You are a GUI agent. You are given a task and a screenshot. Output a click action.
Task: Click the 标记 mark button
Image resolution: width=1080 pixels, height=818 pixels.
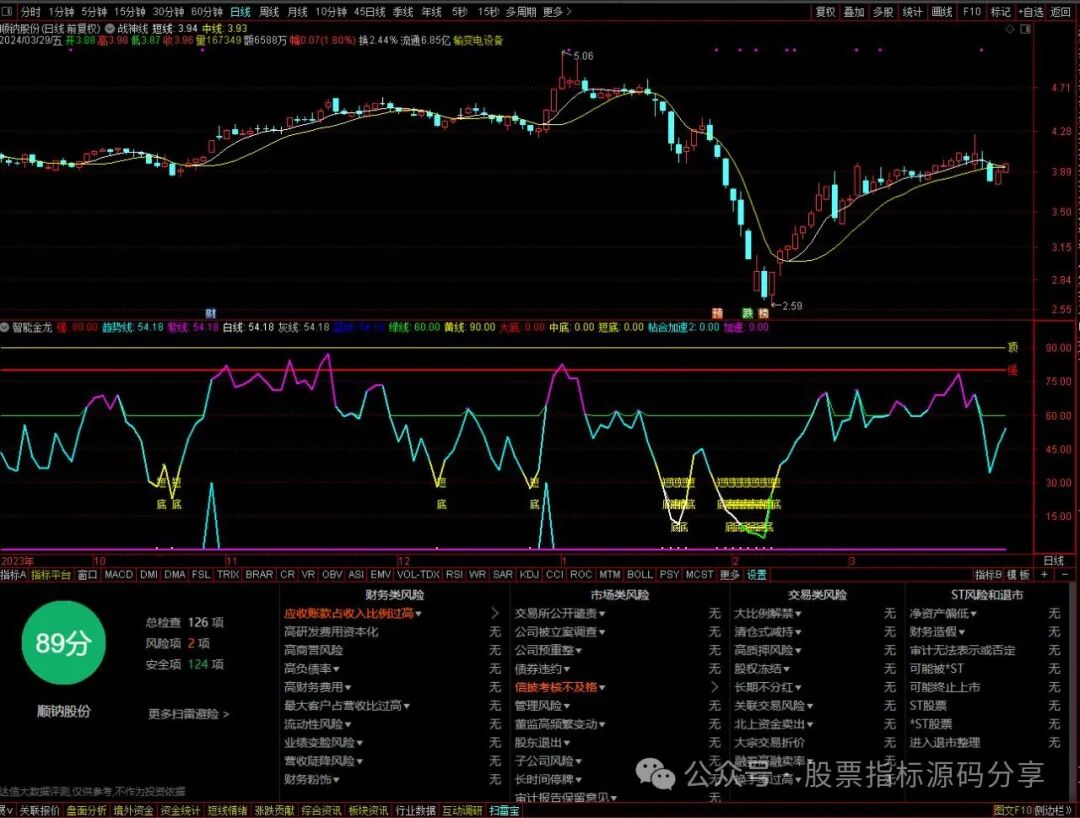[1000, 12]
